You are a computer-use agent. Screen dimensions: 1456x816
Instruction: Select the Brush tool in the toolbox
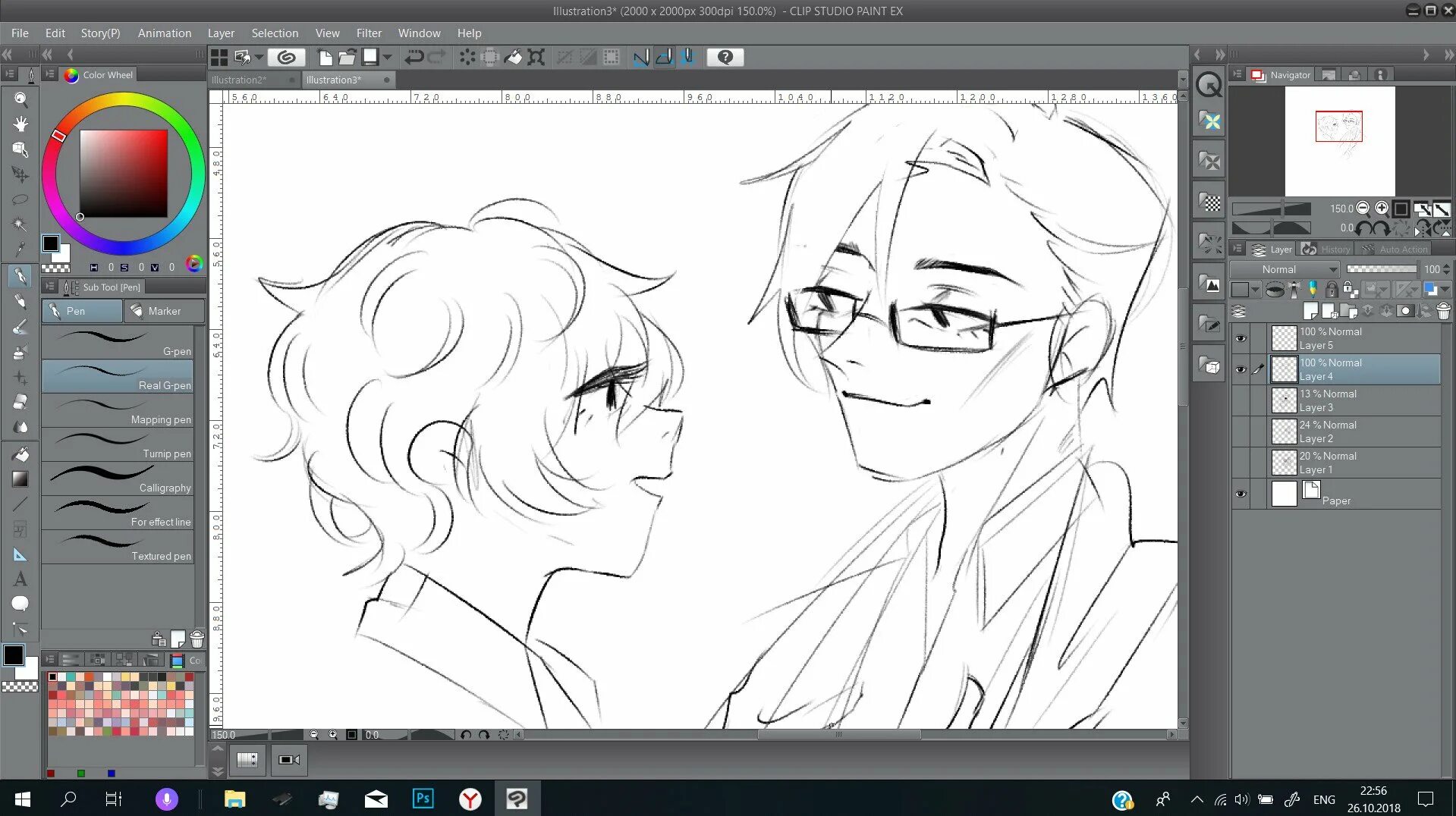[20, 327]
